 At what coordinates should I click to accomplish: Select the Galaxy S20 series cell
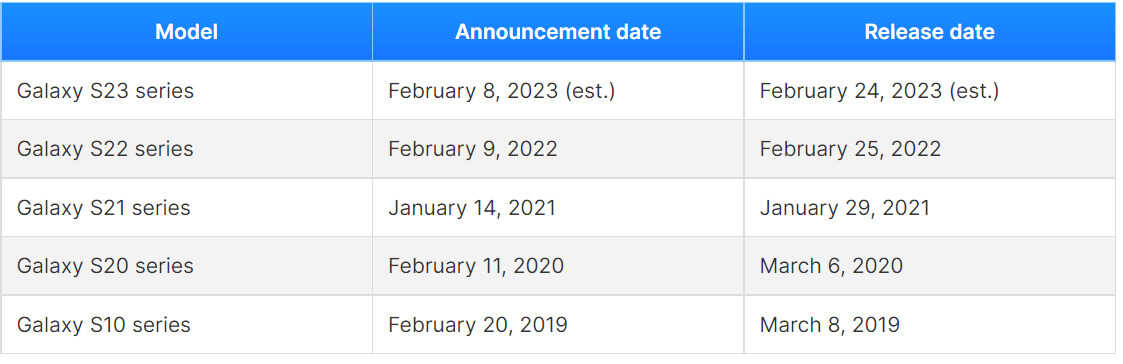[186, 266]
